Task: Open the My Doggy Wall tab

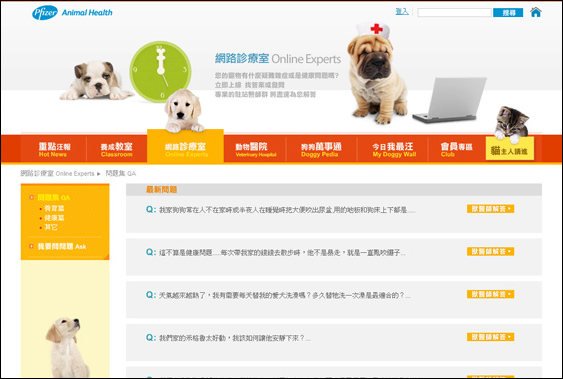Action: [393, 149]
